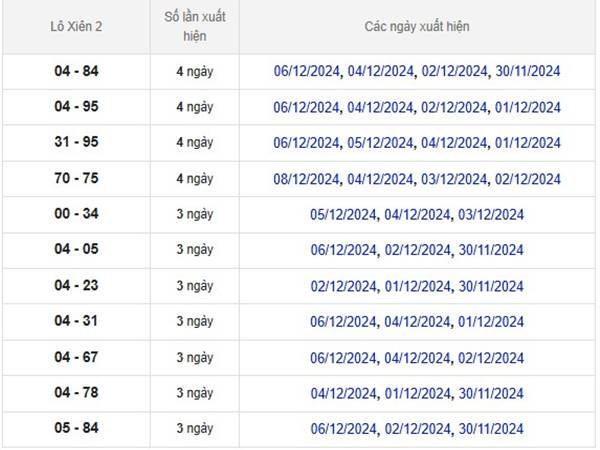Click the 'Các ngày xuất hiện' column header
The image size is (600, 450).
click(x=417, y=26)
